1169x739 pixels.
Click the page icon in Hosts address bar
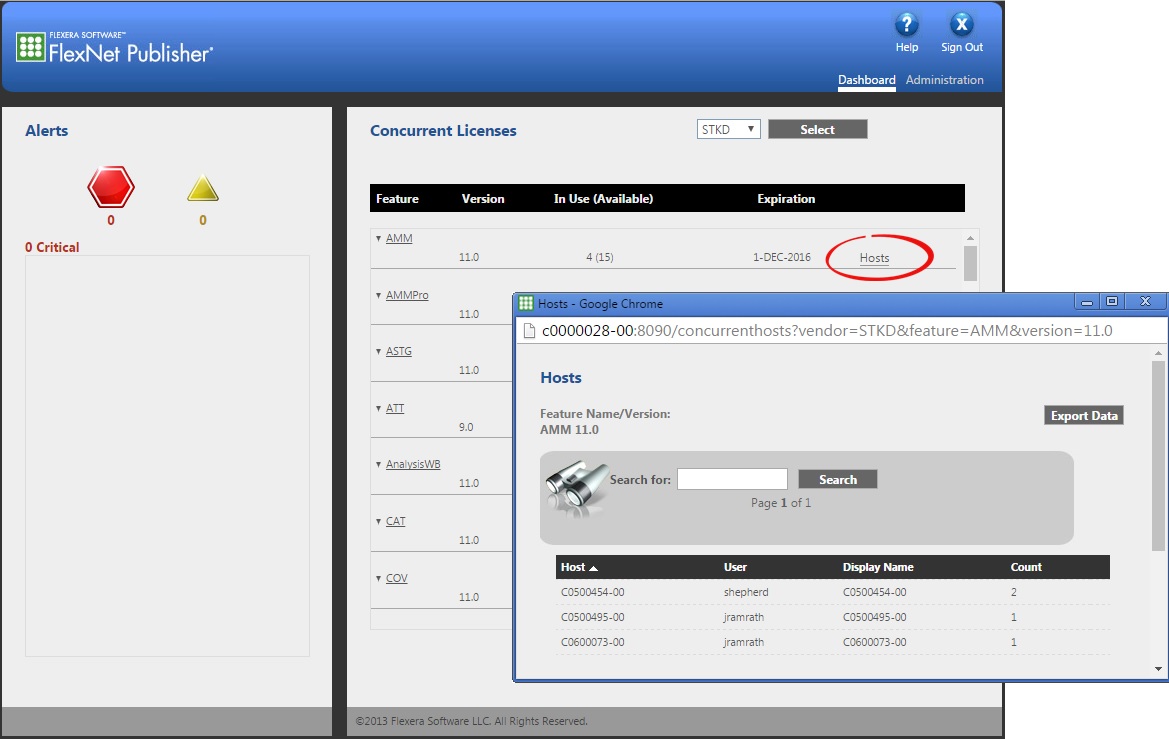tap(529, 331)
